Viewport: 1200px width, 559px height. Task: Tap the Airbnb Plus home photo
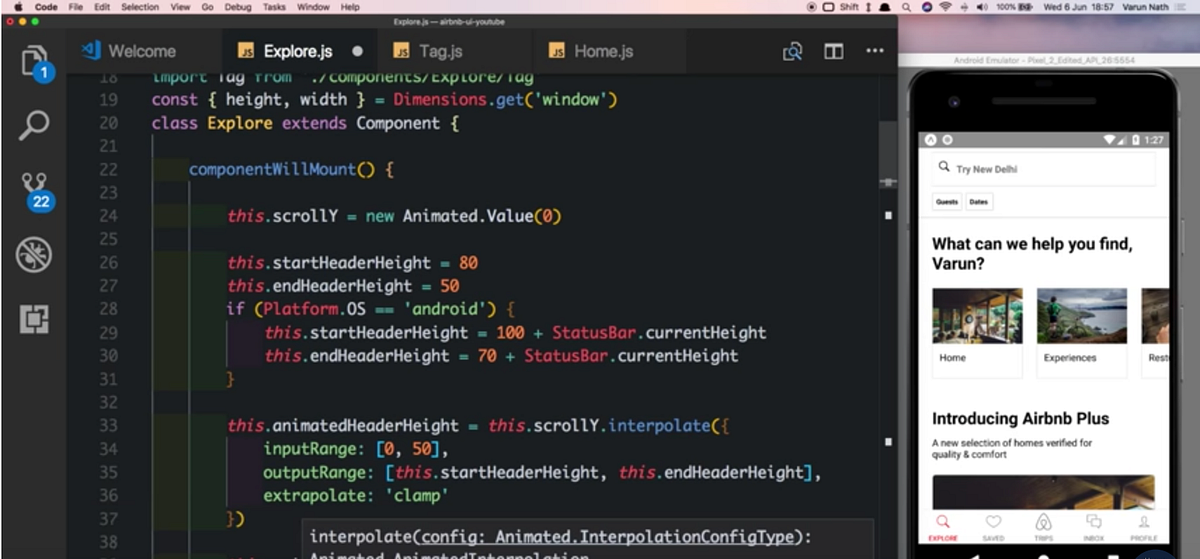[1043, 492]
